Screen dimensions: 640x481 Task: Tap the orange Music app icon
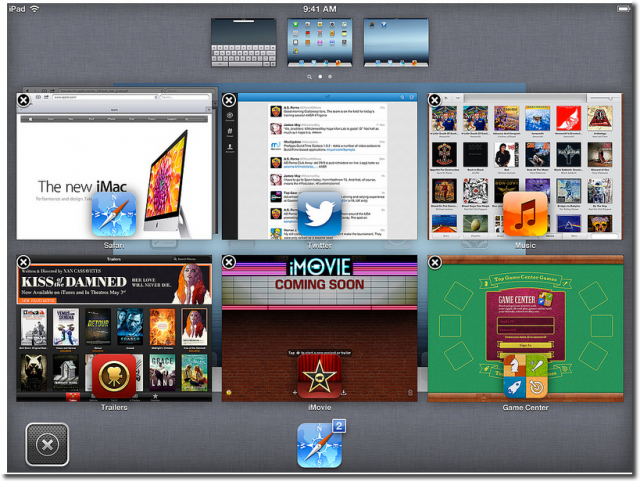[525, 214]
